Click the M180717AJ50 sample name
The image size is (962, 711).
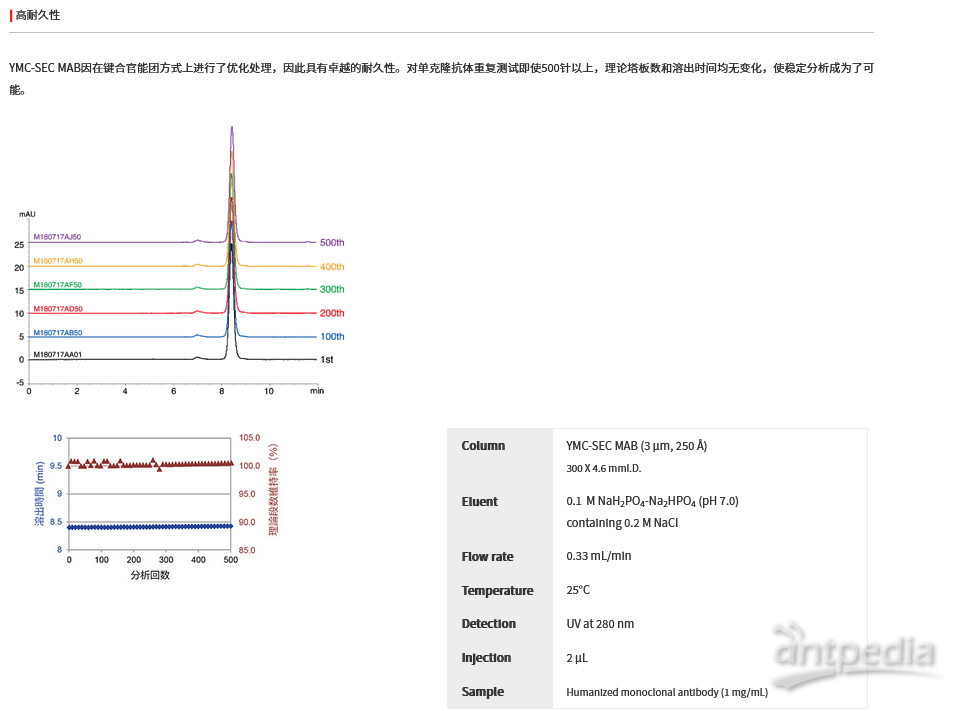[57, 237]
